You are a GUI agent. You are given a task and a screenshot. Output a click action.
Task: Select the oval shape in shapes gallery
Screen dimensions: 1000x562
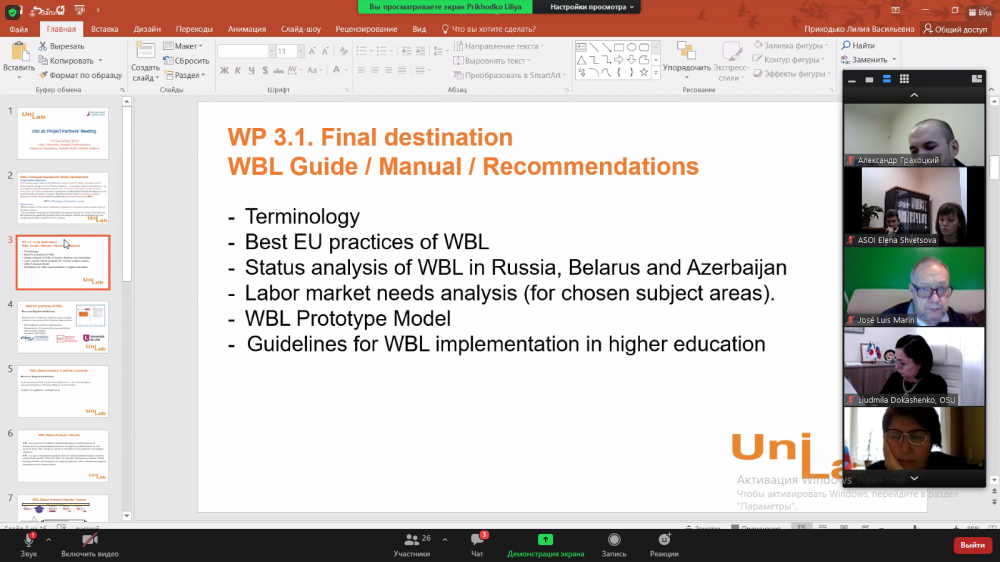click(x=631, y=47)
